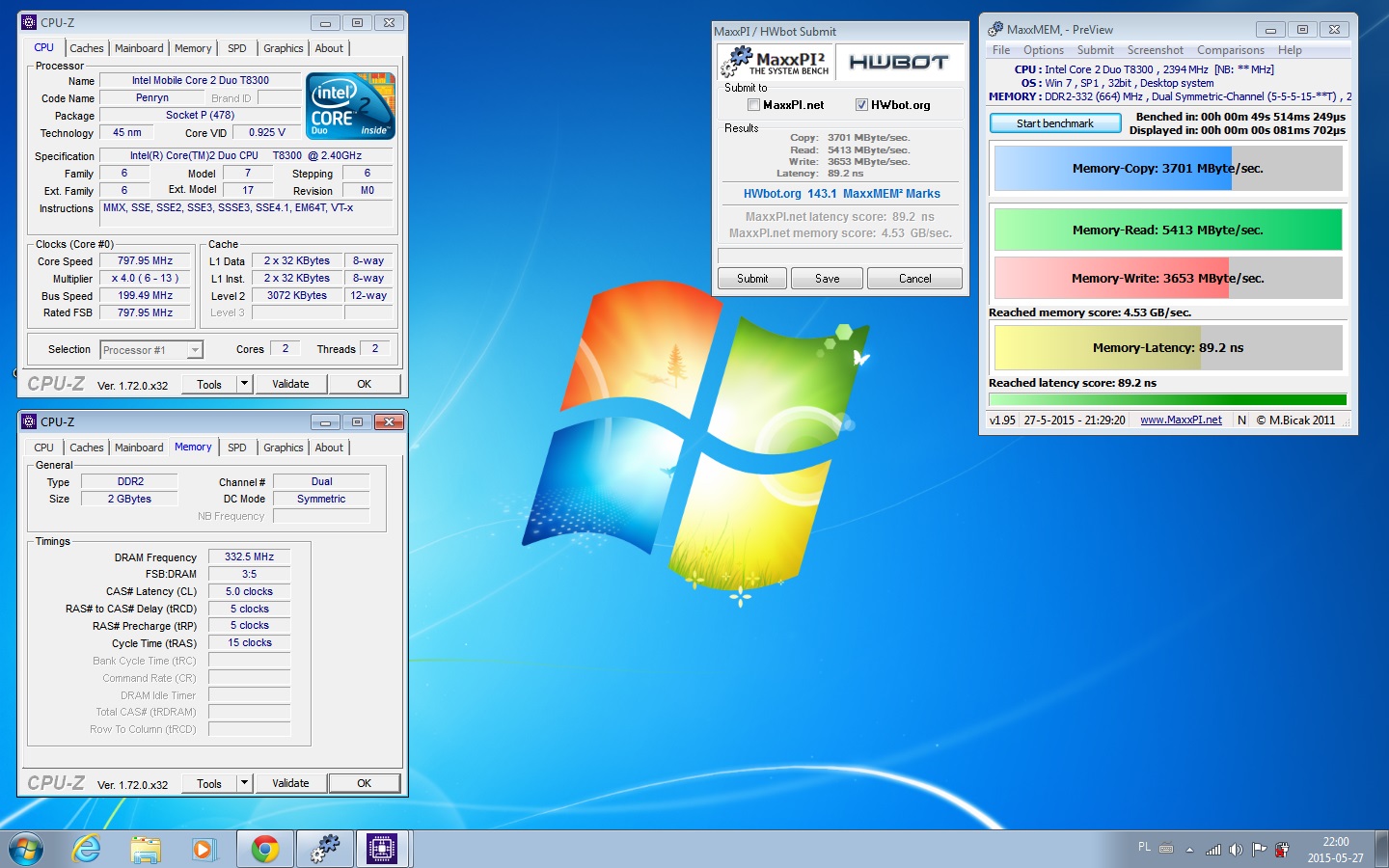Open Google Chrome from the taskbar
This screenshot has height=868, width=1389.
[x=265, y=850]
